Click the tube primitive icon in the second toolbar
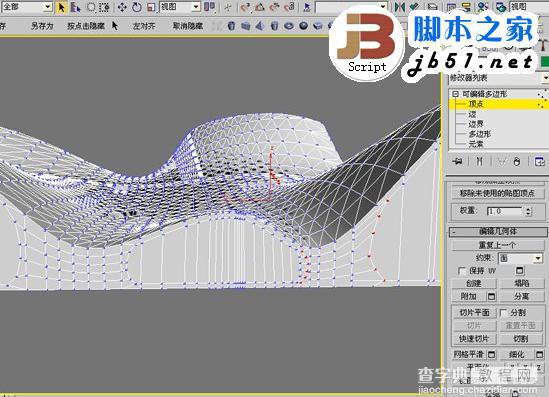Image resolution: width=549 pixels, height=397 pixels. (274, 26)
